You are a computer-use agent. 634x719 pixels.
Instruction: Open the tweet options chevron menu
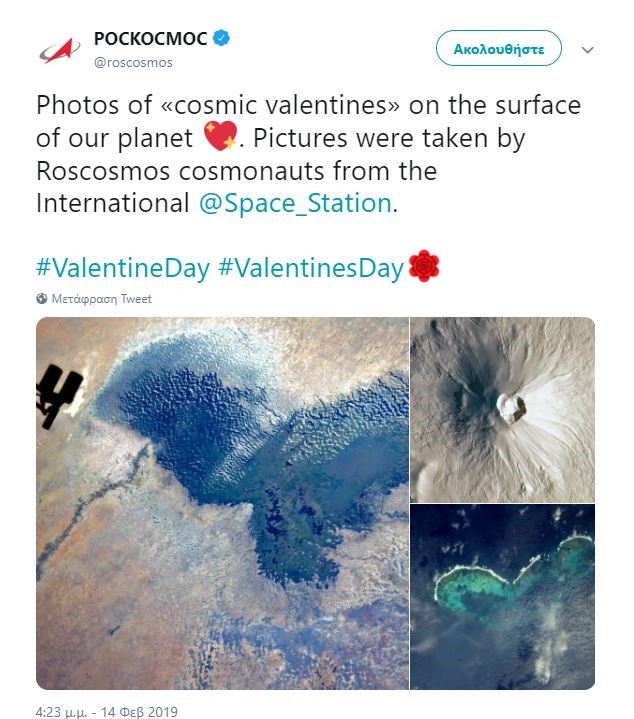(588, 49)
